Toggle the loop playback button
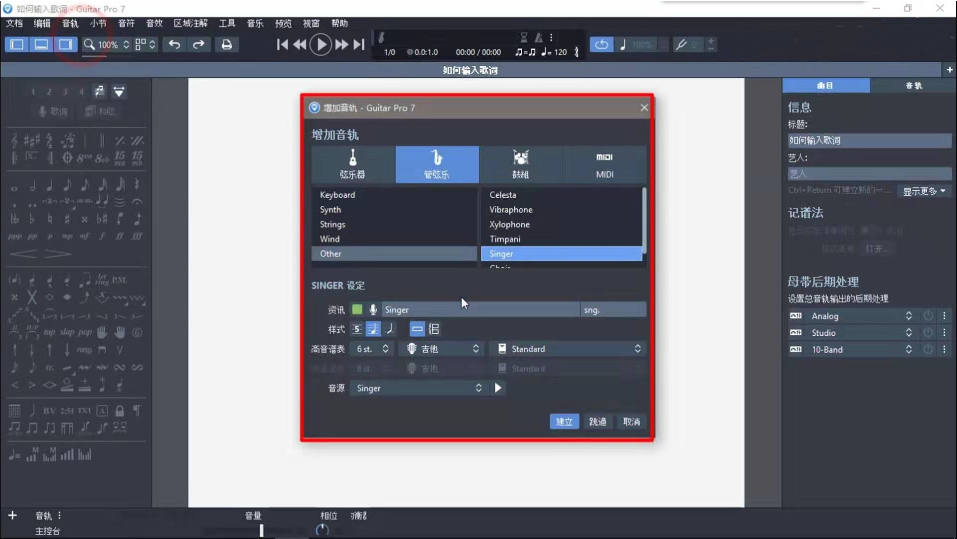 click(601, 44)
